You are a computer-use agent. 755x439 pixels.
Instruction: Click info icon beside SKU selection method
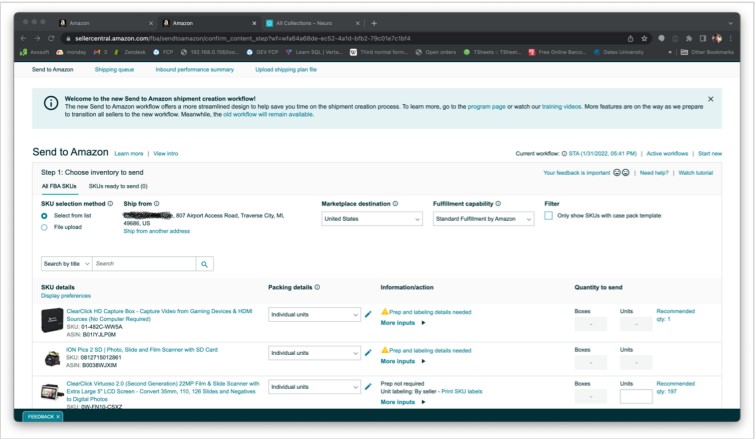[110, 204]
